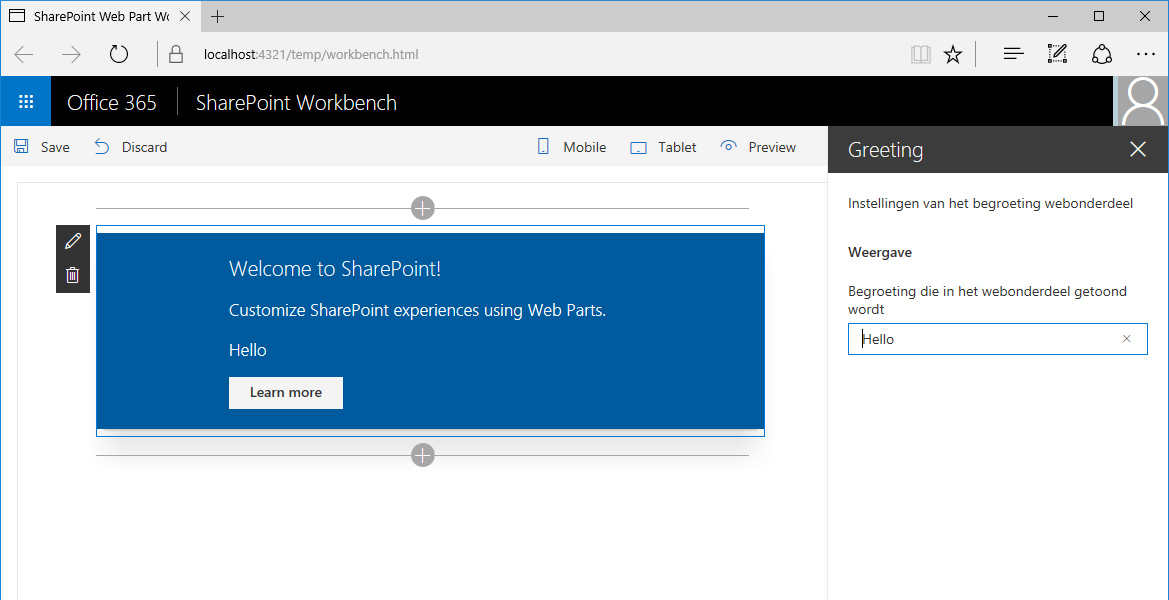The image size is (1169, 600).
Task: Save the web part changes
Action: point(40,147)
